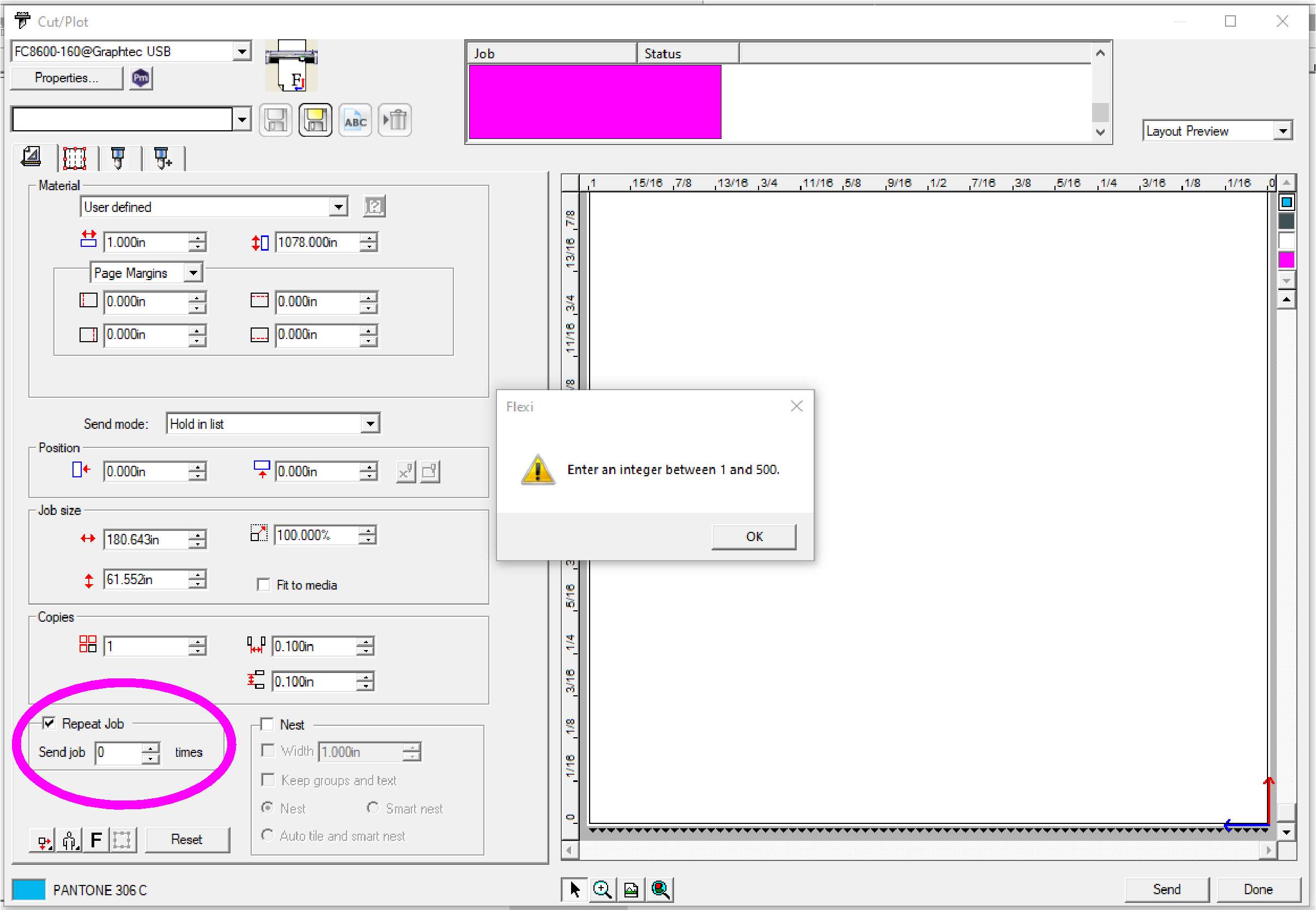This screenshot has height=910, width=1316.
Task: Click the dotted frame icon near Reset
Action: (x=123, y=840)
